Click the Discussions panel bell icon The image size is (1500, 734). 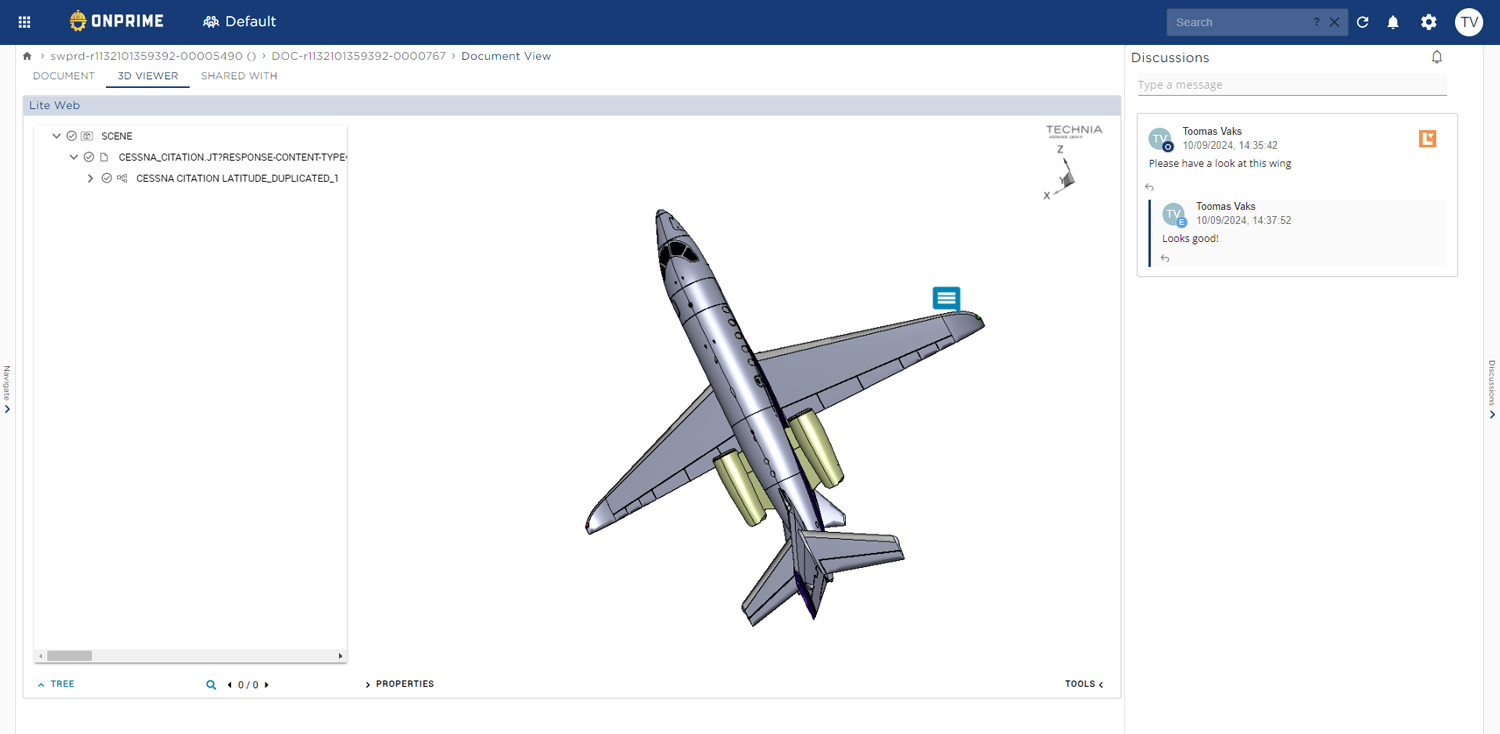(x=1437, y=57)
